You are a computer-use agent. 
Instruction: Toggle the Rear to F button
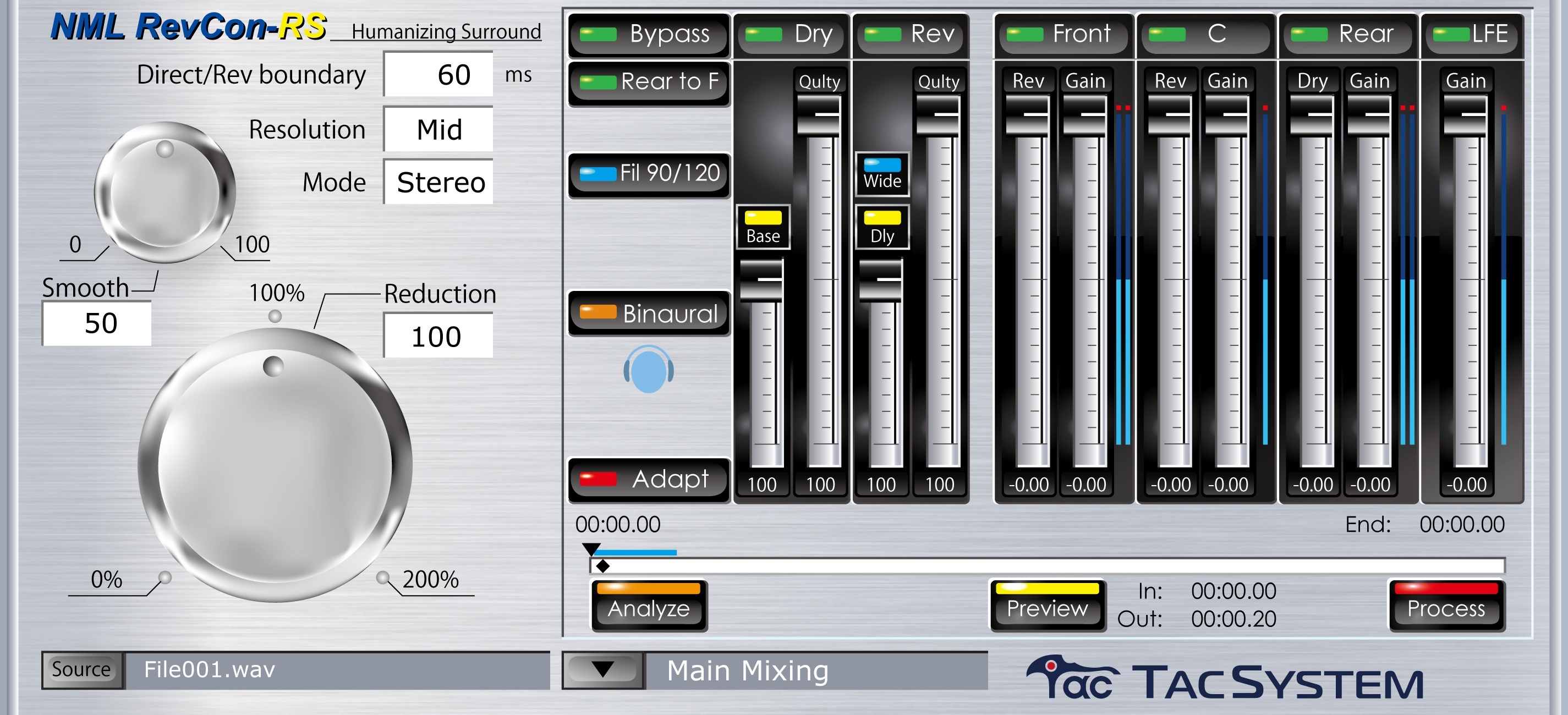pos(649,82)
